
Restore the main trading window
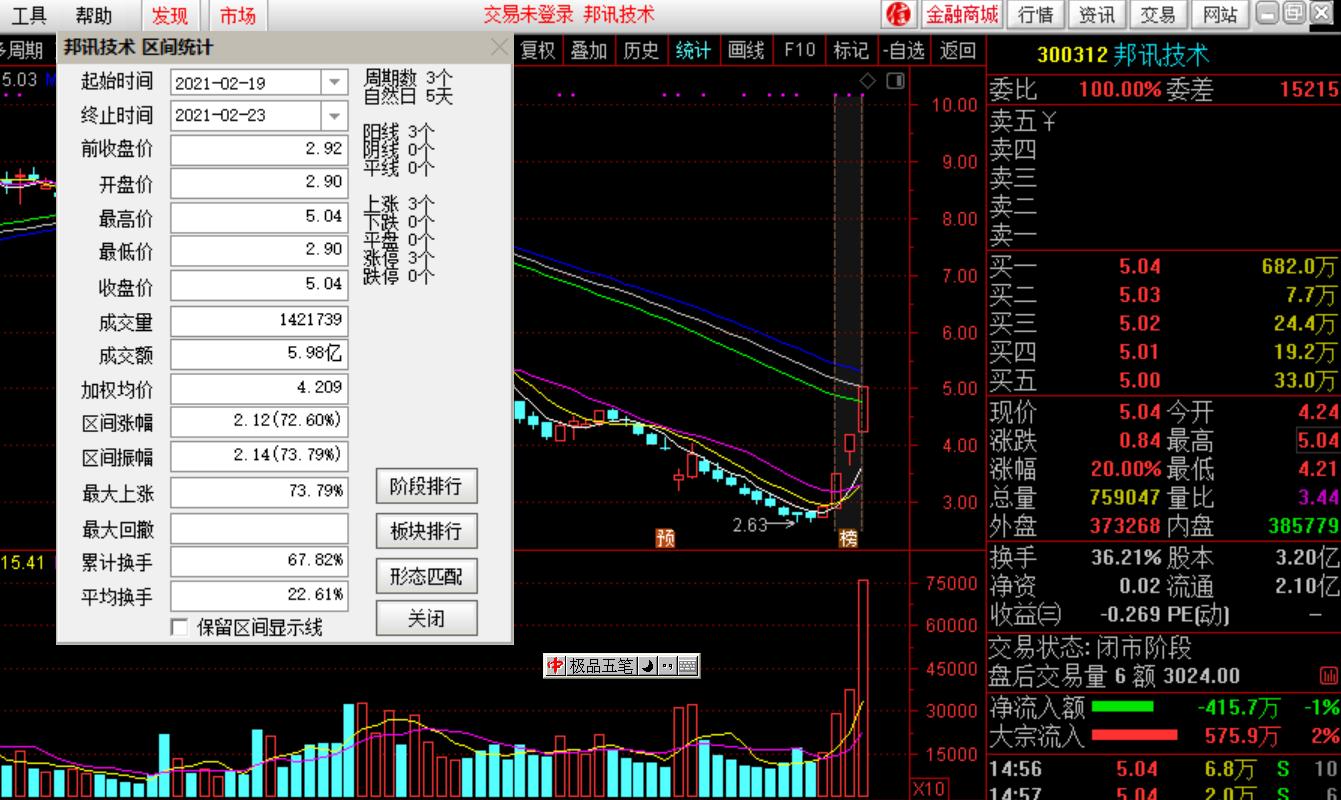pos(1294,14)
